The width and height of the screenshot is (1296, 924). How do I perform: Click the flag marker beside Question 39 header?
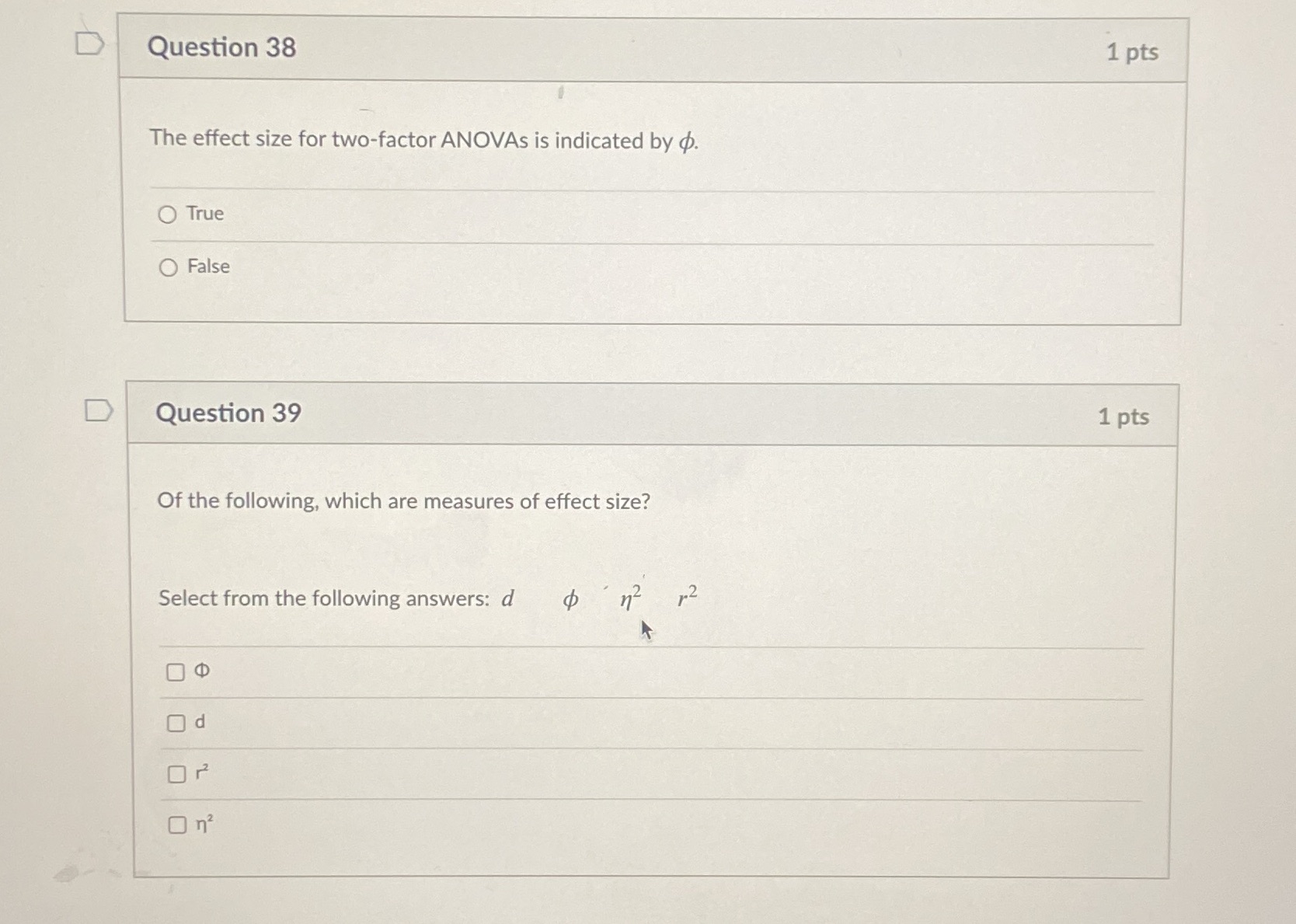click(99, 410)
